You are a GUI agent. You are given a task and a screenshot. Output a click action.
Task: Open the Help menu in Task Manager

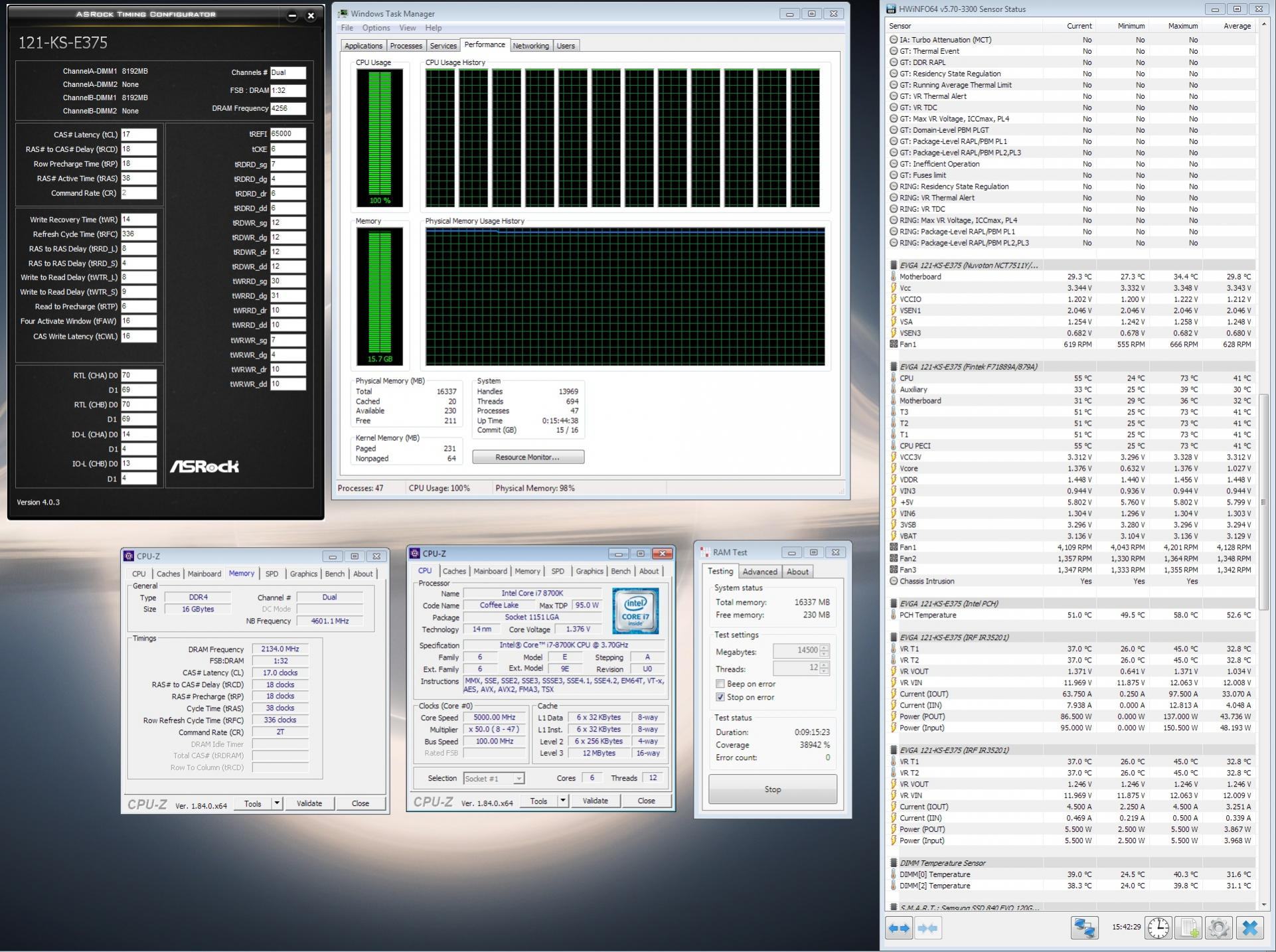(433, 28)
